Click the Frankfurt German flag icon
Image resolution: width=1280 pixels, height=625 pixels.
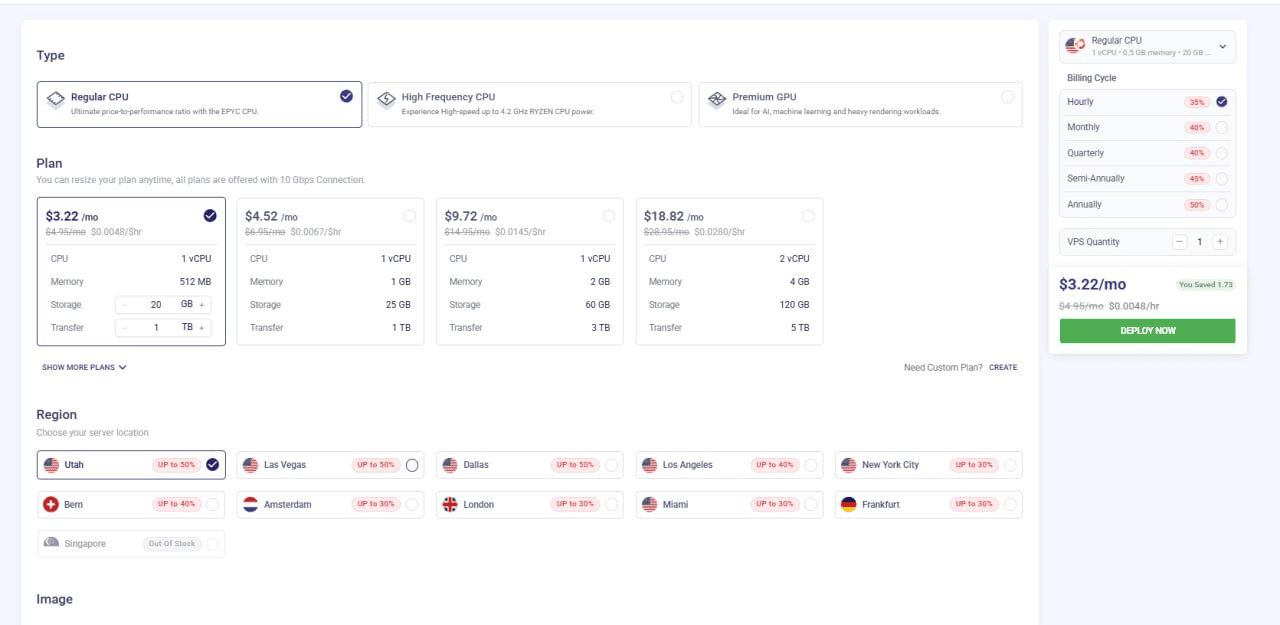tap(849, 504)
